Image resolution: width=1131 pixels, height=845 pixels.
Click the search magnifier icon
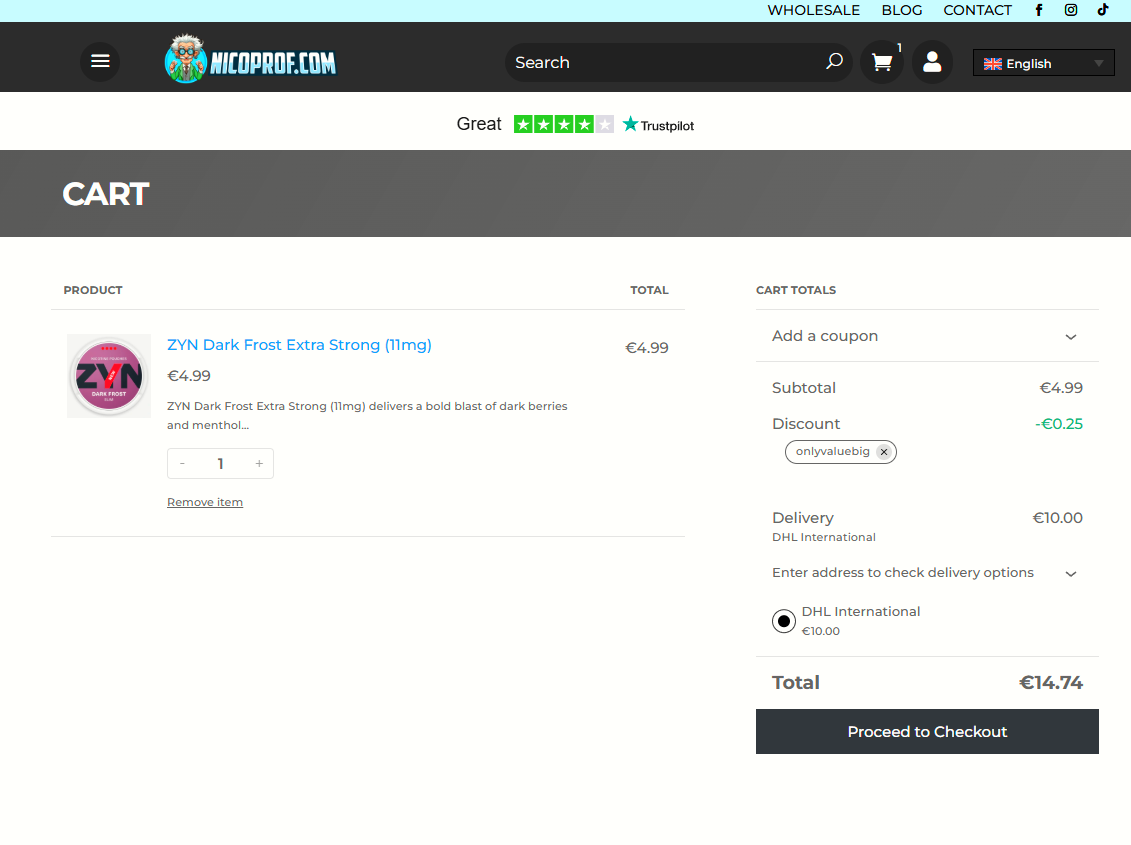834,62
